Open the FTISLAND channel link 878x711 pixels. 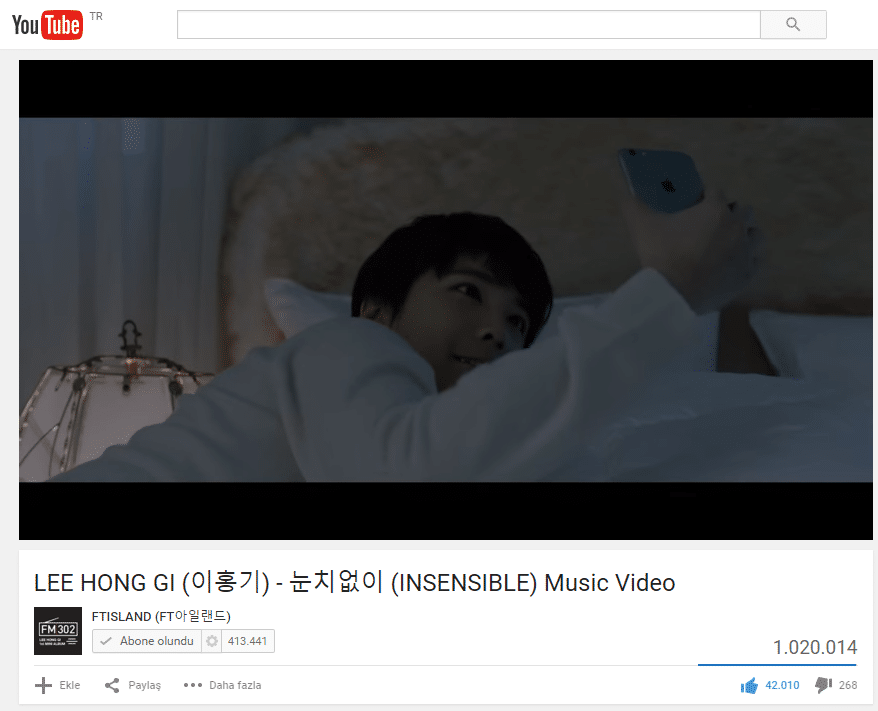[x=161, y=616]
